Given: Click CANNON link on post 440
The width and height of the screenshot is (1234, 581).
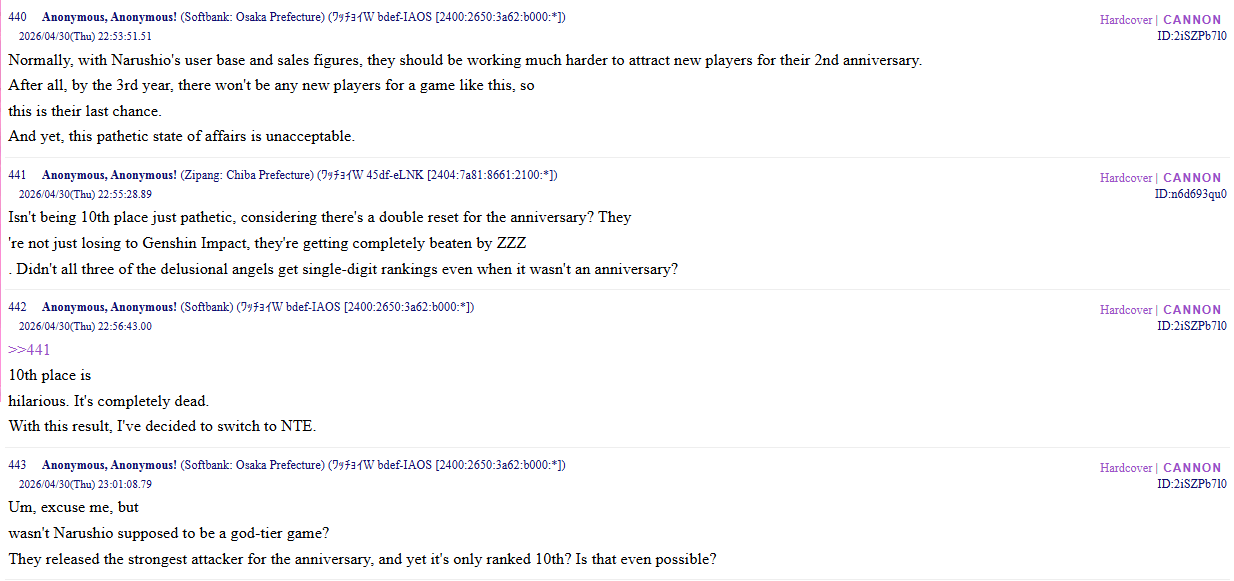Looking at the screenshot, I should point(1192,20).
